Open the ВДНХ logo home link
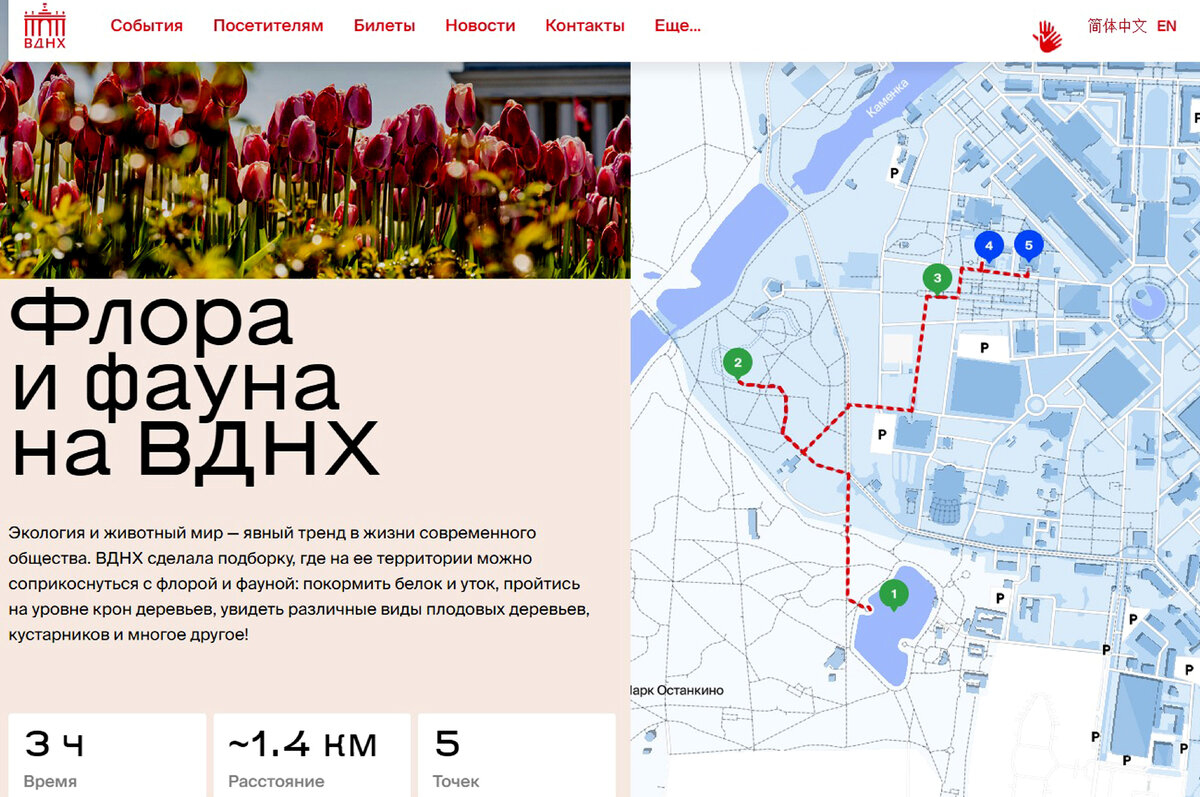 click(x=43, y=25)
